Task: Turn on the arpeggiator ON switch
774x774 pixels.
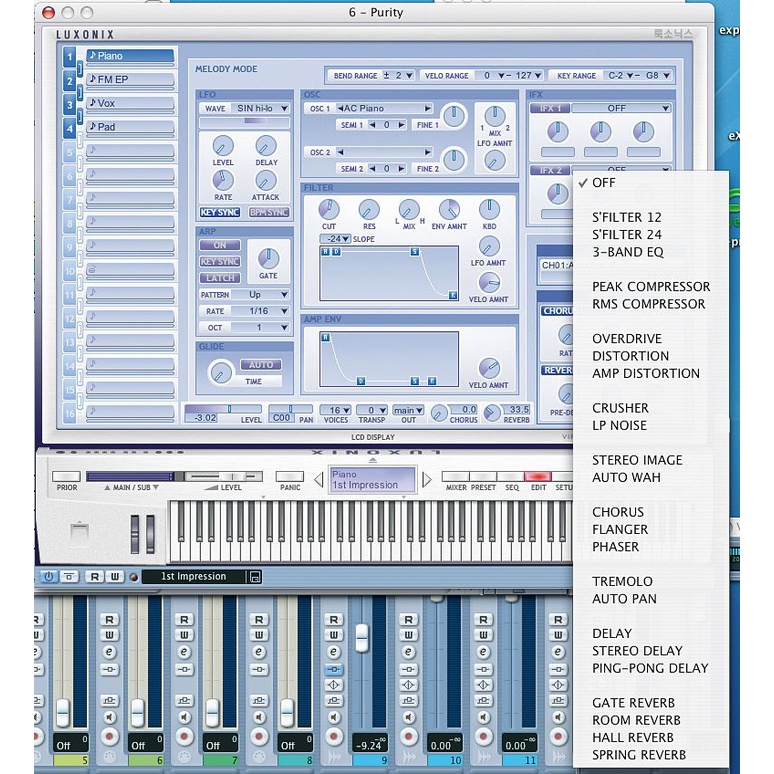Action: coord(219,245)
